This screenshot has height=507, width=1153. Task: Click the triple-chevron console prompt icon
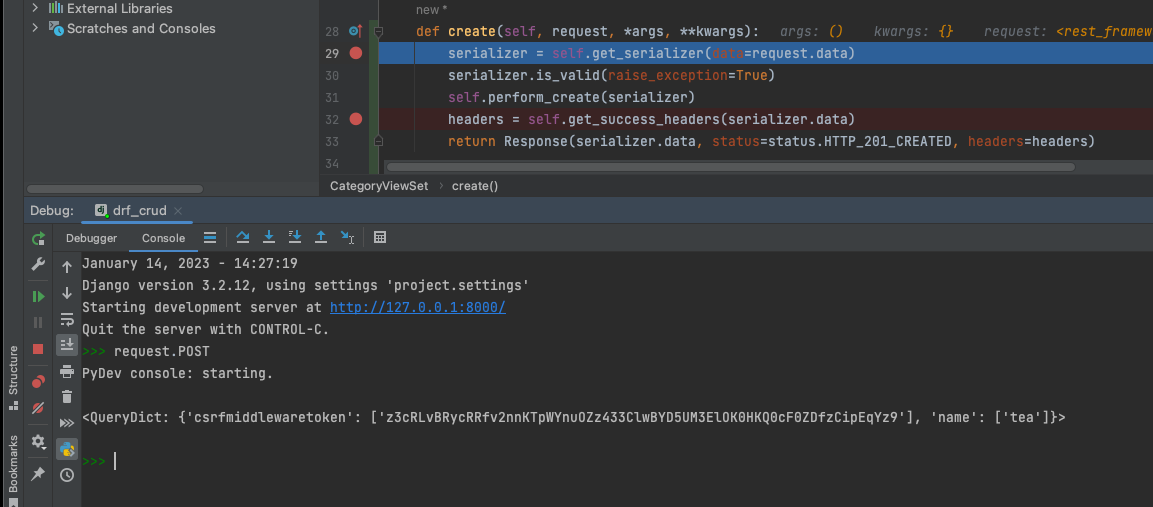67,423
